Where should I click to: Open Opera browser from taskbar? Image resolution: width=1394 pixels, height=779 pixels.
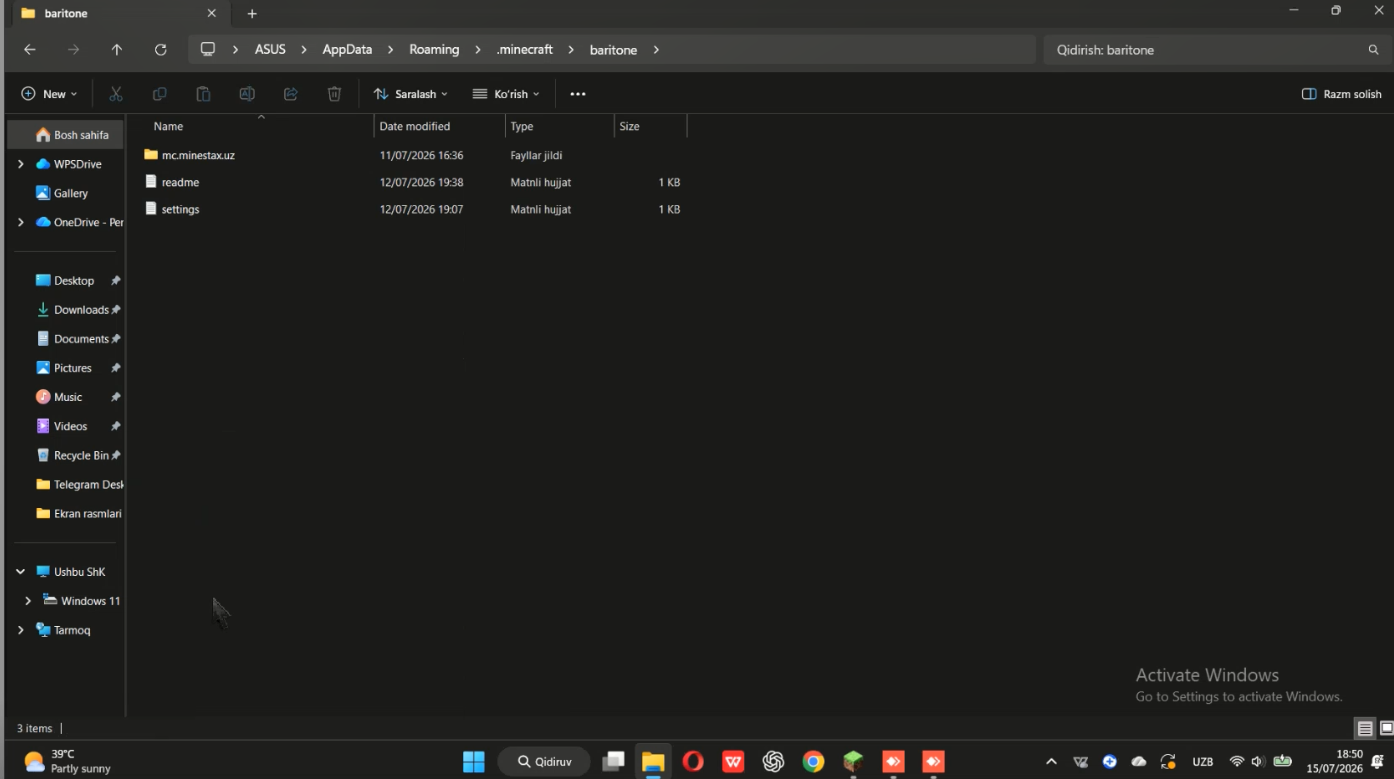point(693,762)
